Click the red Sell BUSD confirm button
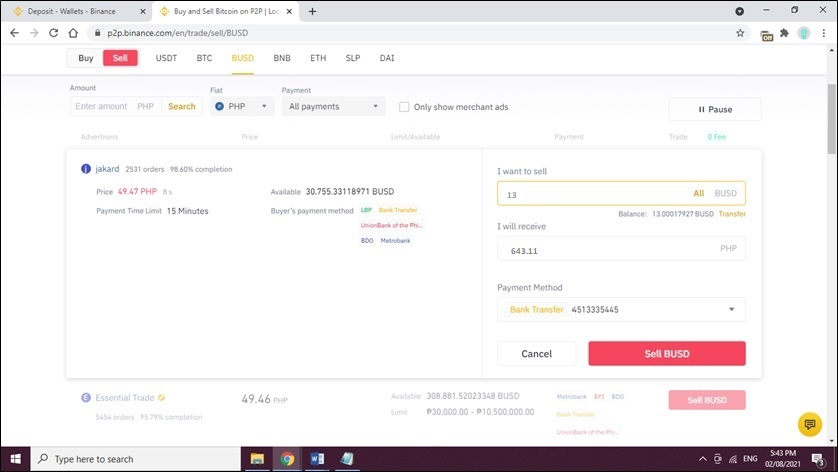838x472 pixels. (x=667, y=354)
